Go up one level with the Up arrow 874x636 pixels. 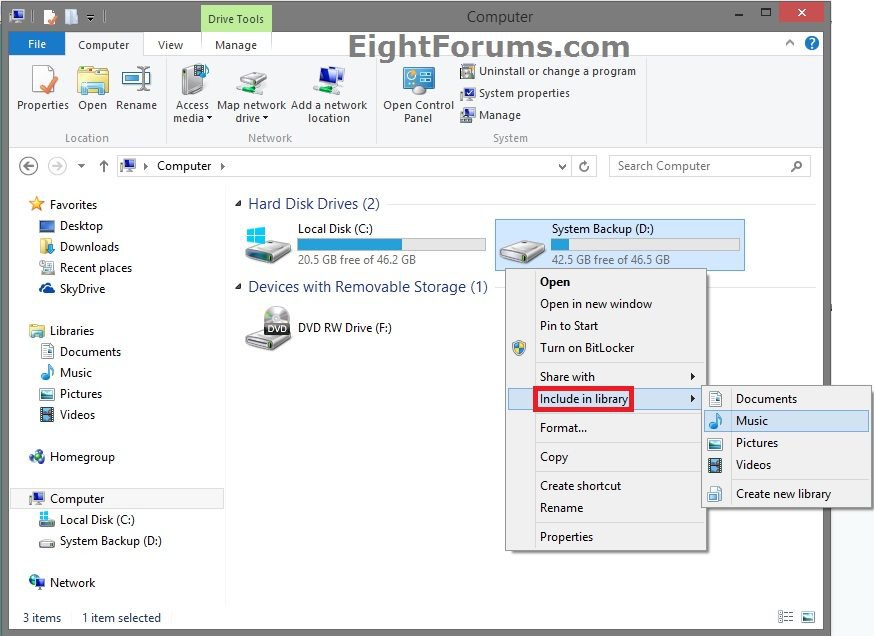104,166
